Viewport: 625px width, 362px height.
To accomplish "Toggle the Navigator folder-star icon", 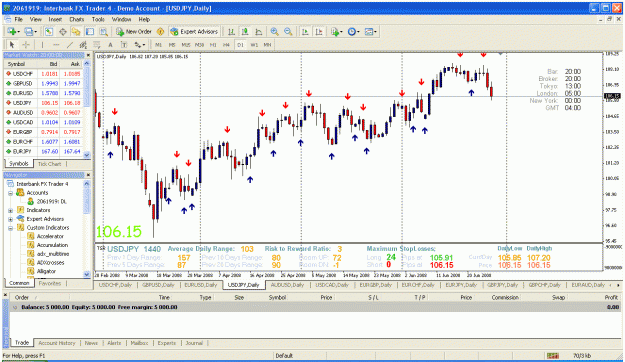I will (76, 31).
